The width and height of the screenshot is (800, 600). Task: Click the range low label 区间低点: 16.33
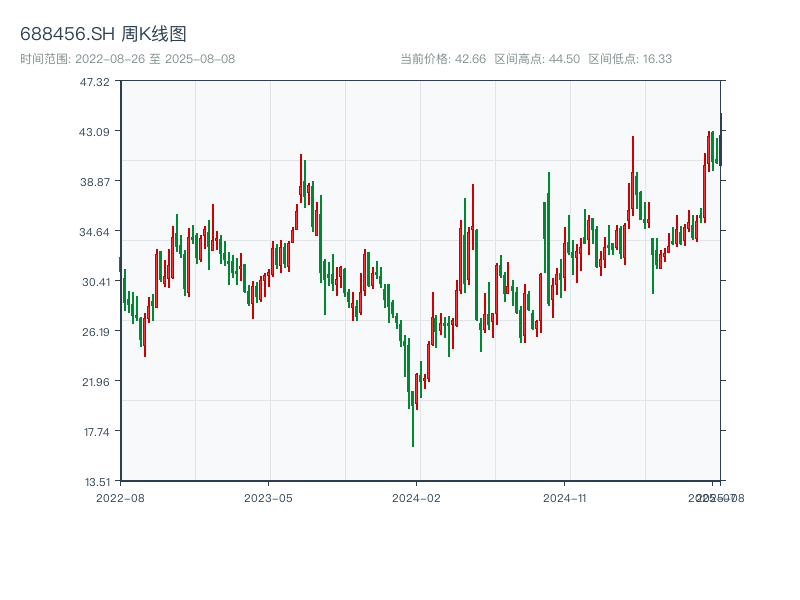[x=630, y=59]
